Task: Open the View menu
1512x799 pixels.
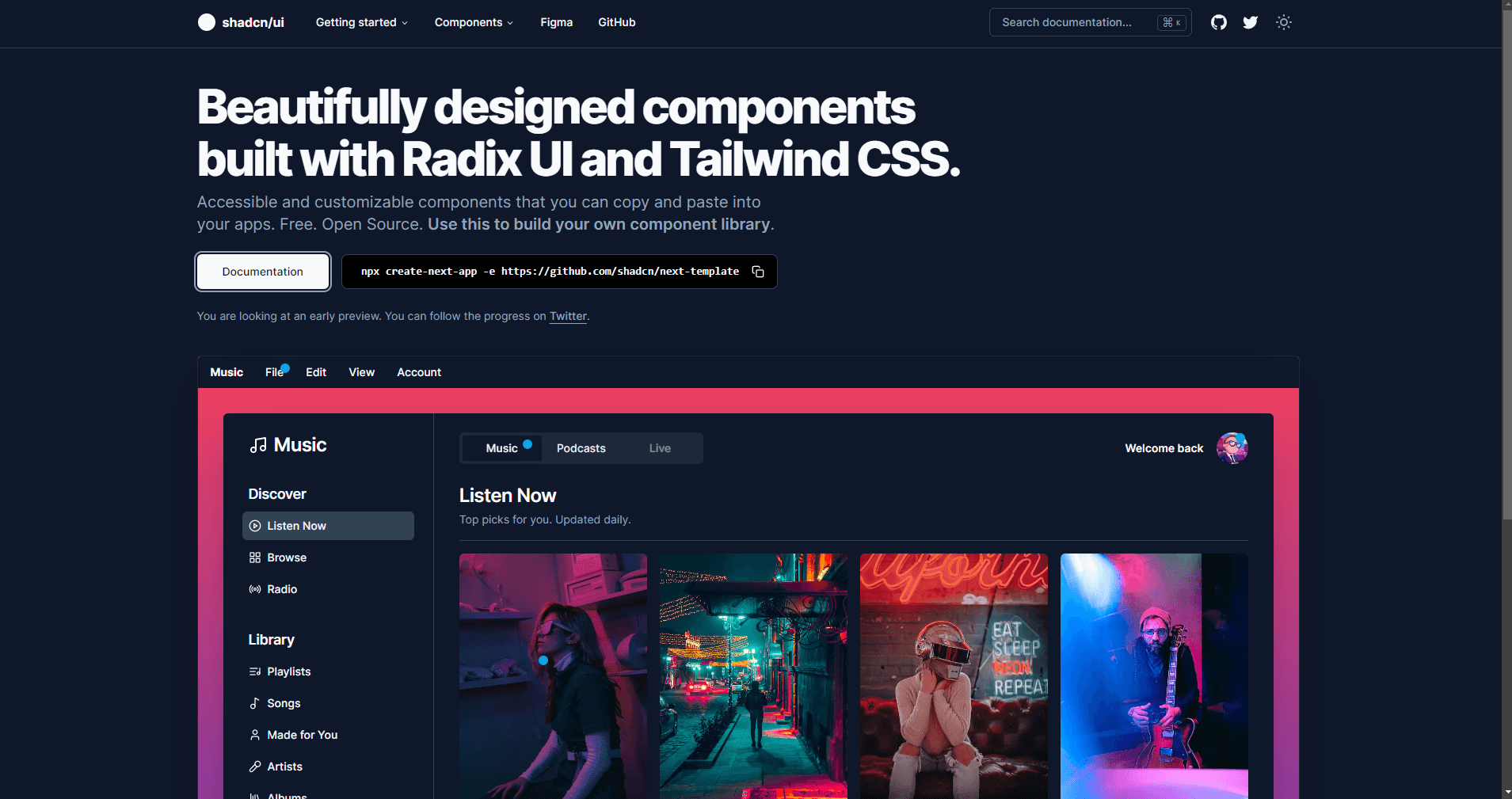Action: pos(362,372)
